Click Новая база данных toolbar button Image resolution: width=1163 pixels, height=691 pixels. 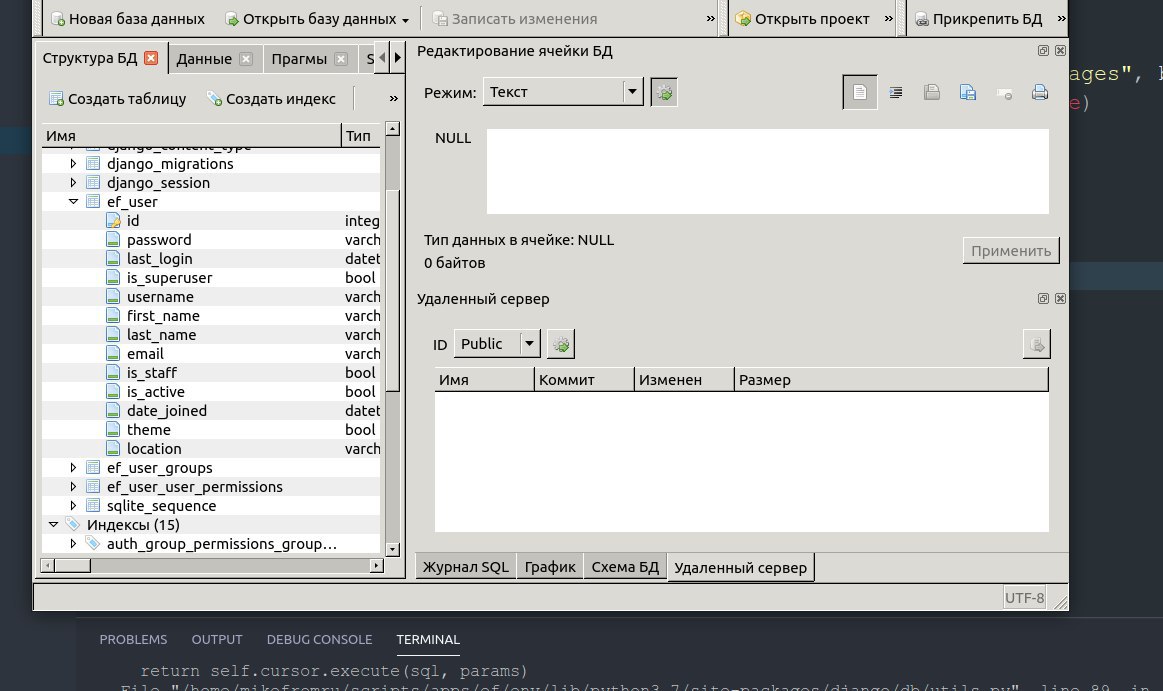click(x=128, y=19)
